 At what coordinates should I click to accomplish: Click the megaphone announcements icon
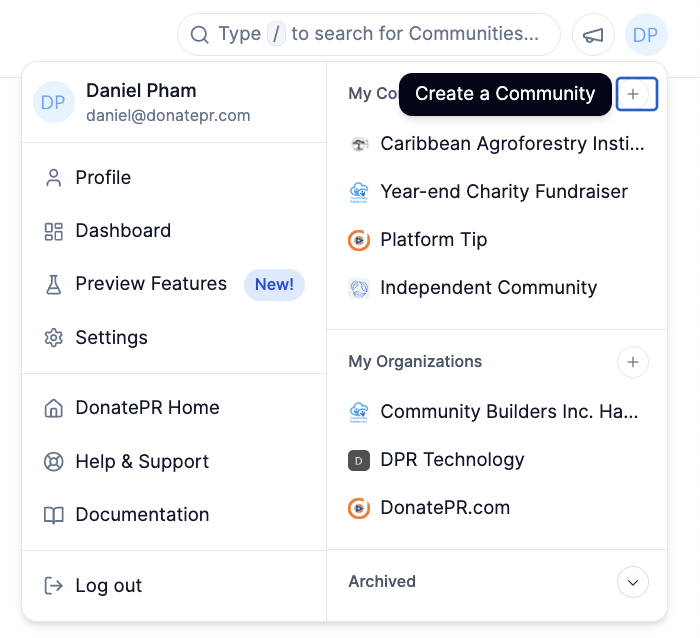[593, 35]
